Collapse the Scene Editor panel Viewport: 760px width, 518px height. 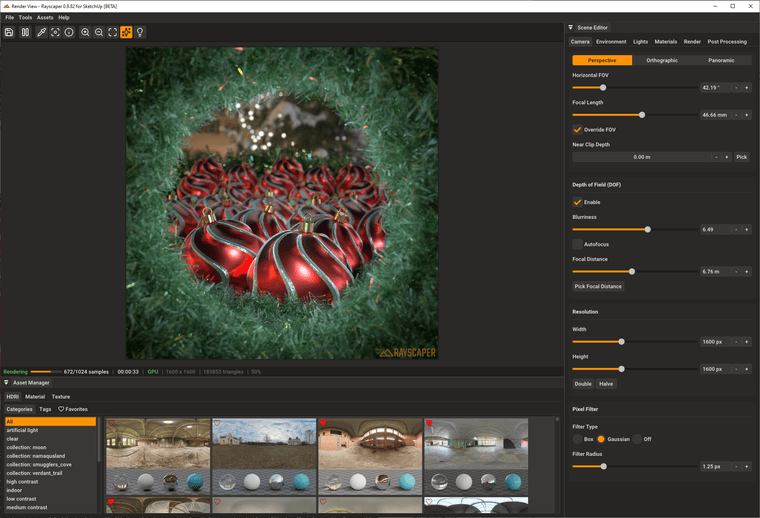point(570,28)
